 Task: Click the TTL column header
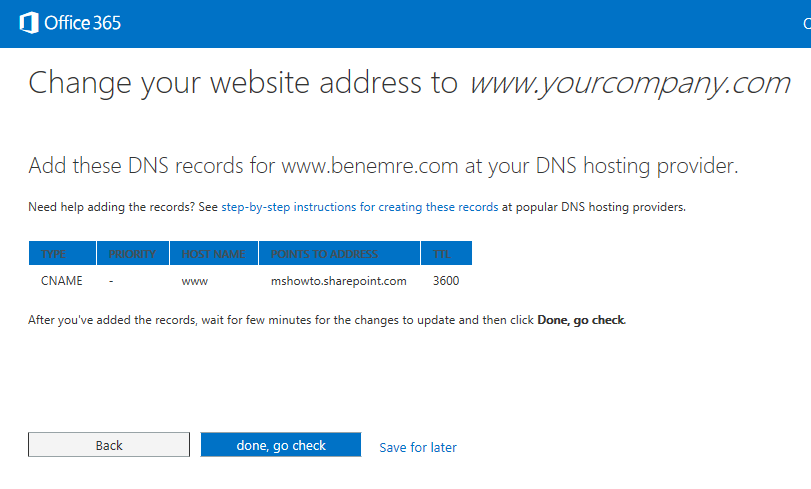pyautogui.click(x=446, y=254)
